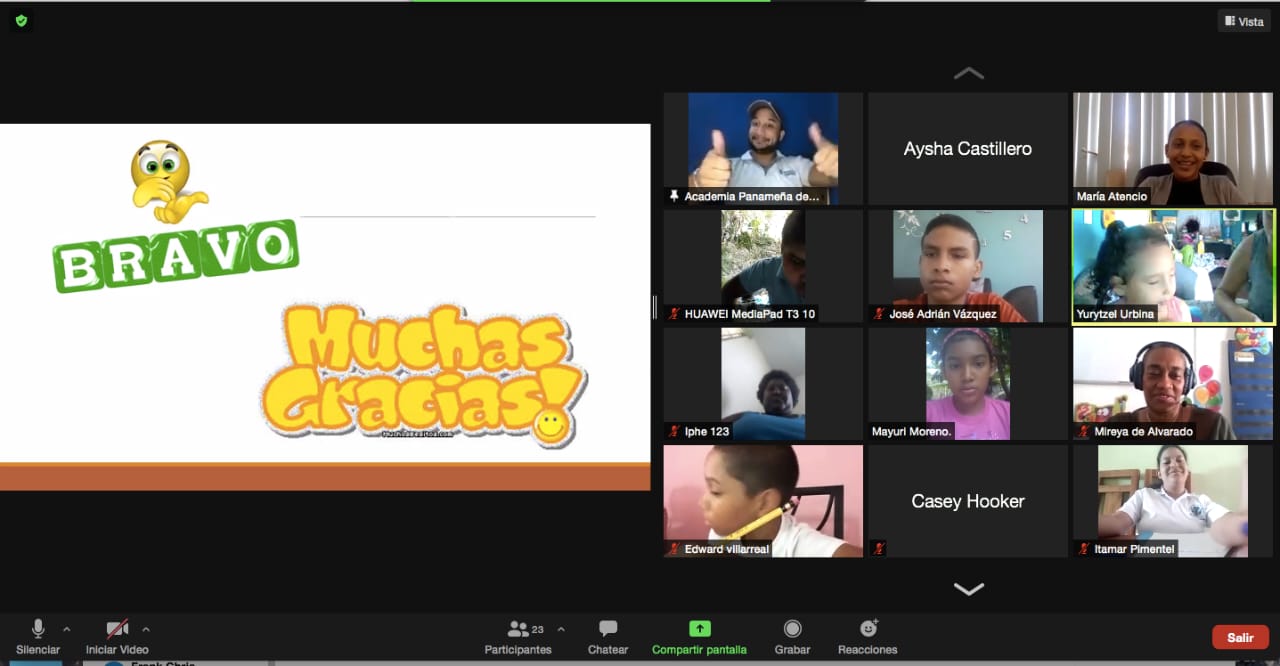Open the Vista layout menu
This screenshot has height=666, width=1280.
point(1244,21)
